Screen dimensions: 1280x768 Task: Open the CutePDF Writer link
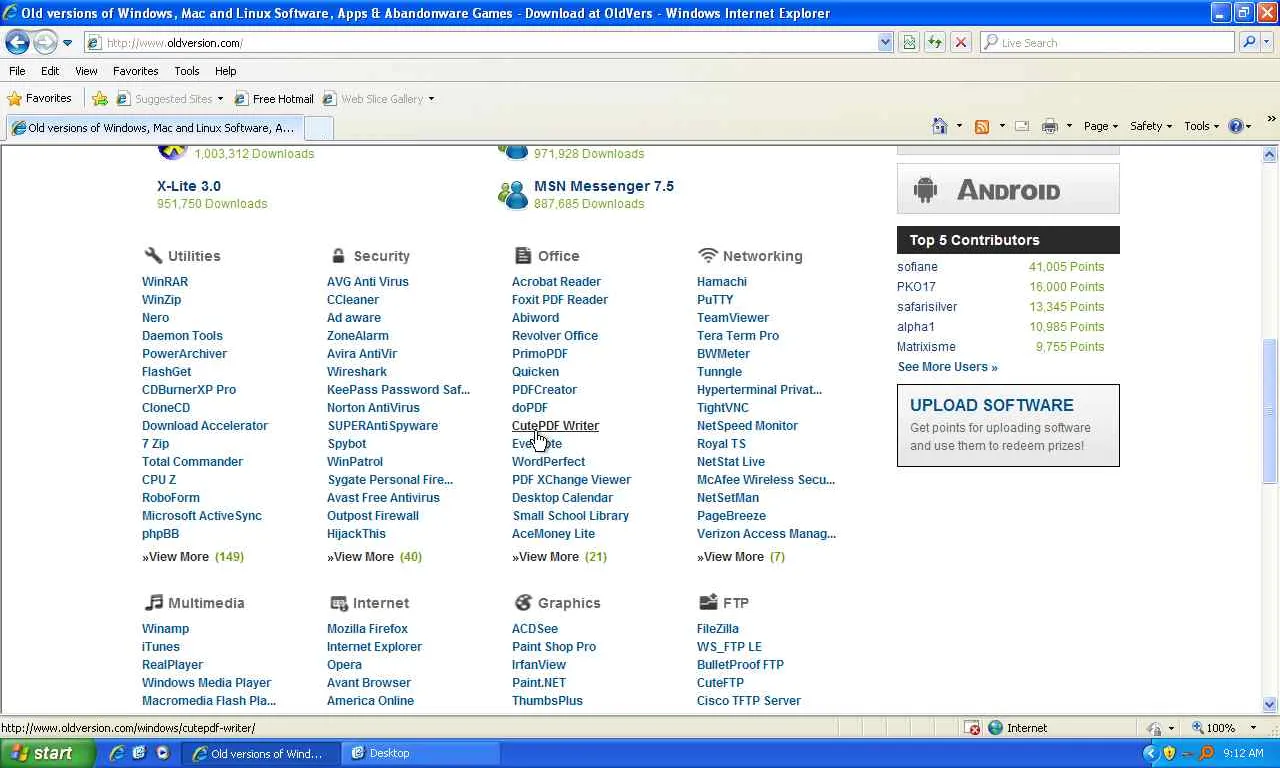click(x=555, y=426)
